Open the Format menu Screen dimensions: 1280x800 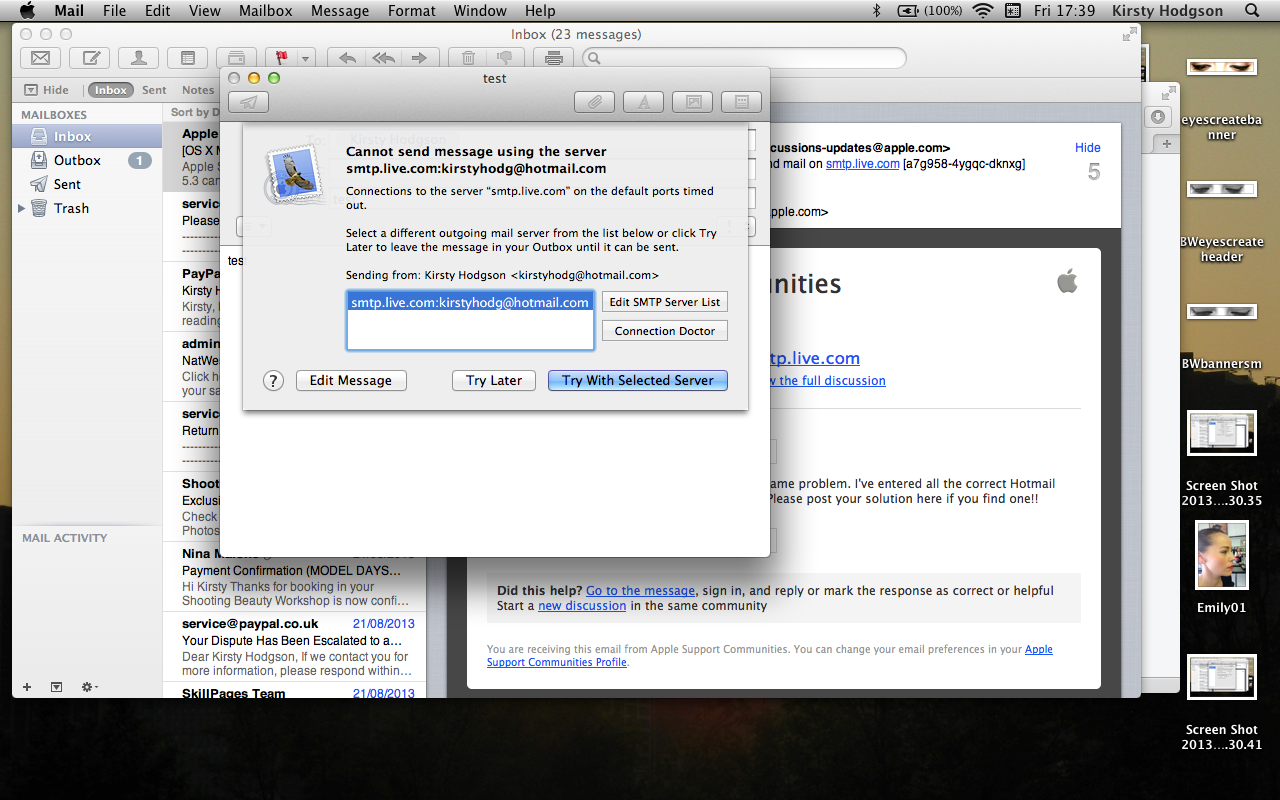tap(412, 11)
